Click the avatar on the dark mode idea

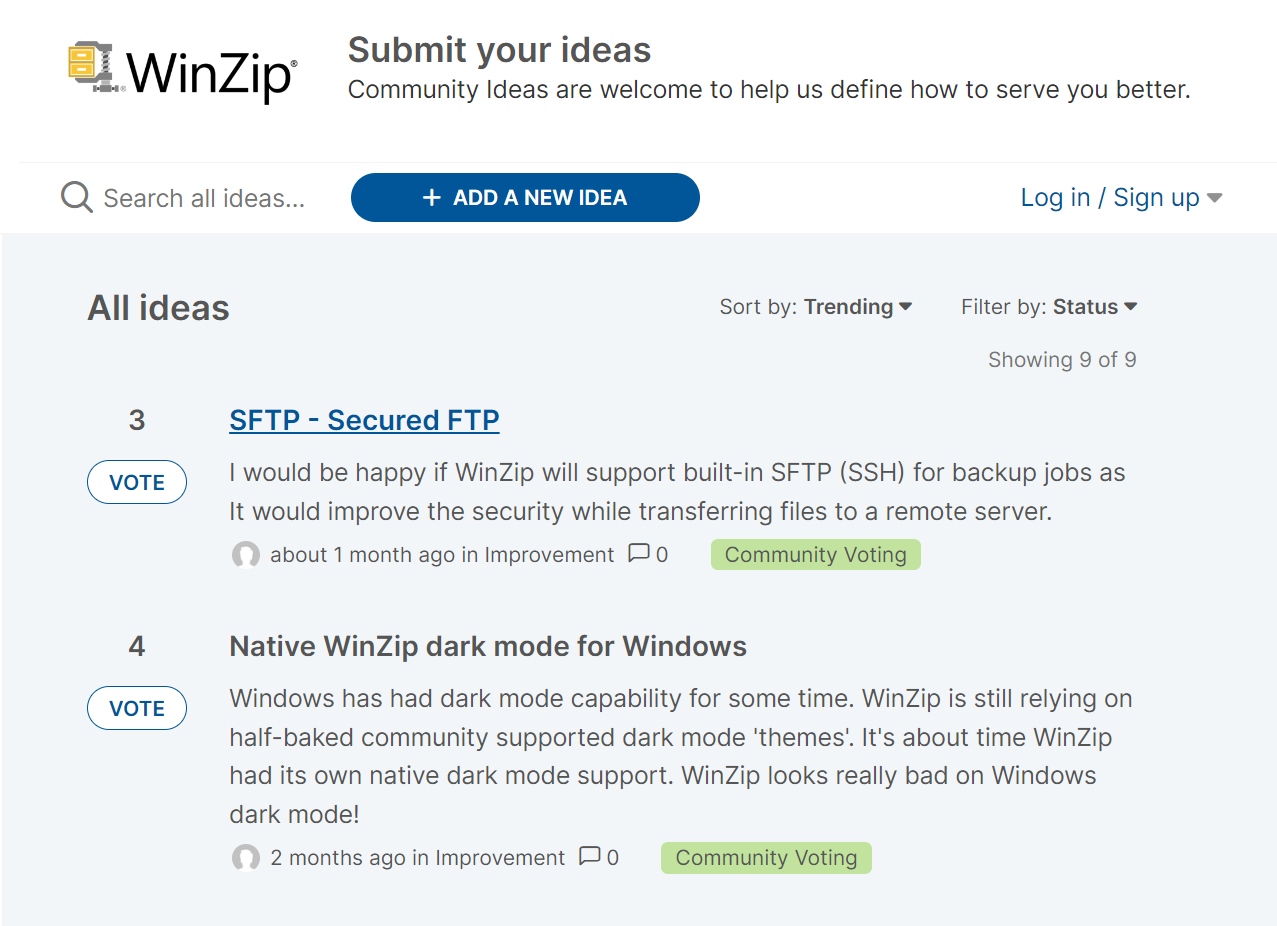tap(245, 858)
